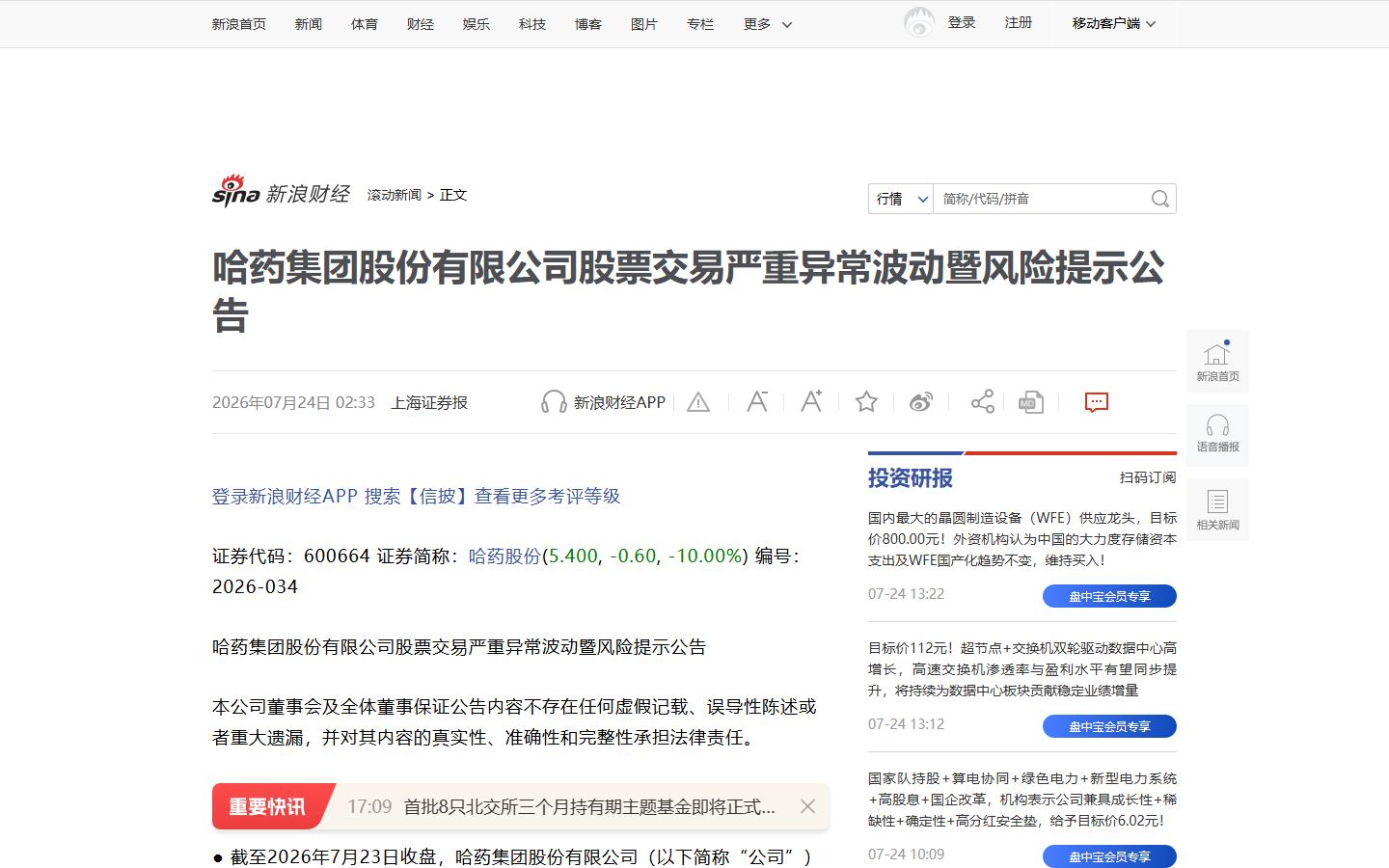Open the 国家队持股 research report
The image size is (1389, 868).
click(1022, 800)
